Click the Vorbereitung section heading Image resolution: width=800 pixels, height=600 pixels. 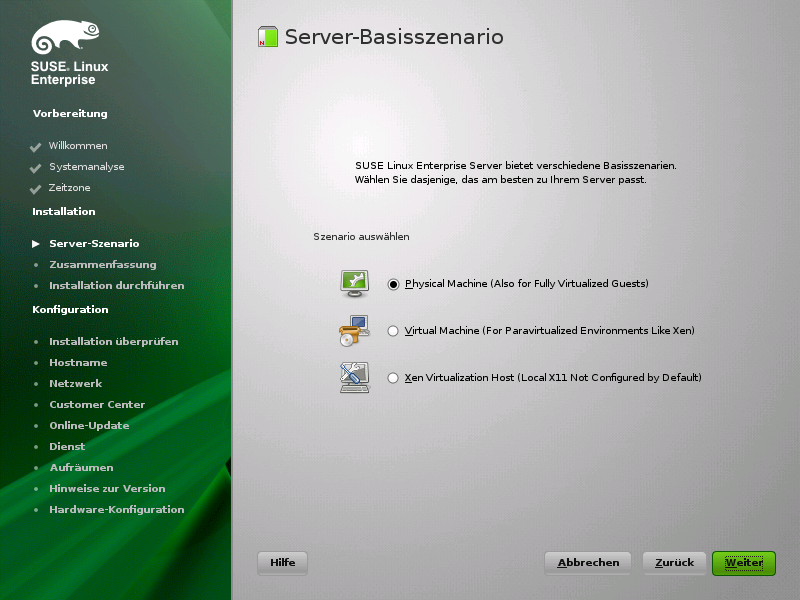[x=70, y=113]
